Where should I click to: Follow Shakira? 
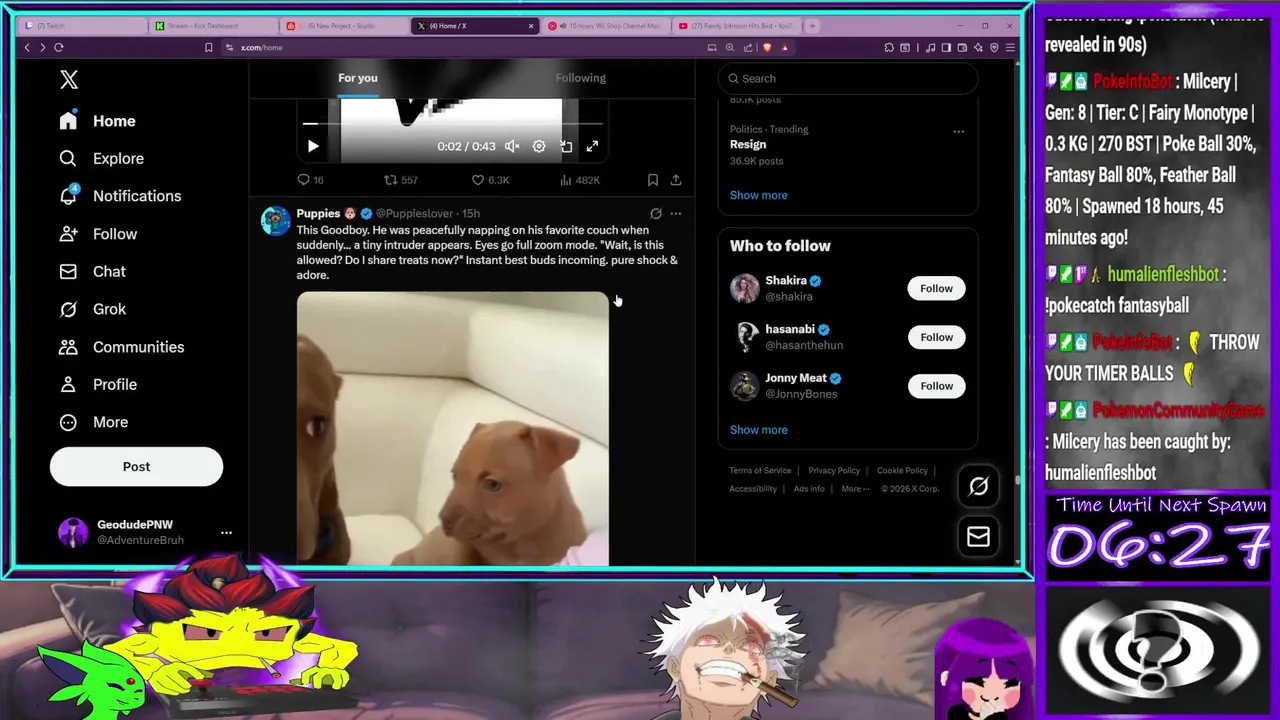tap(936, 288)
